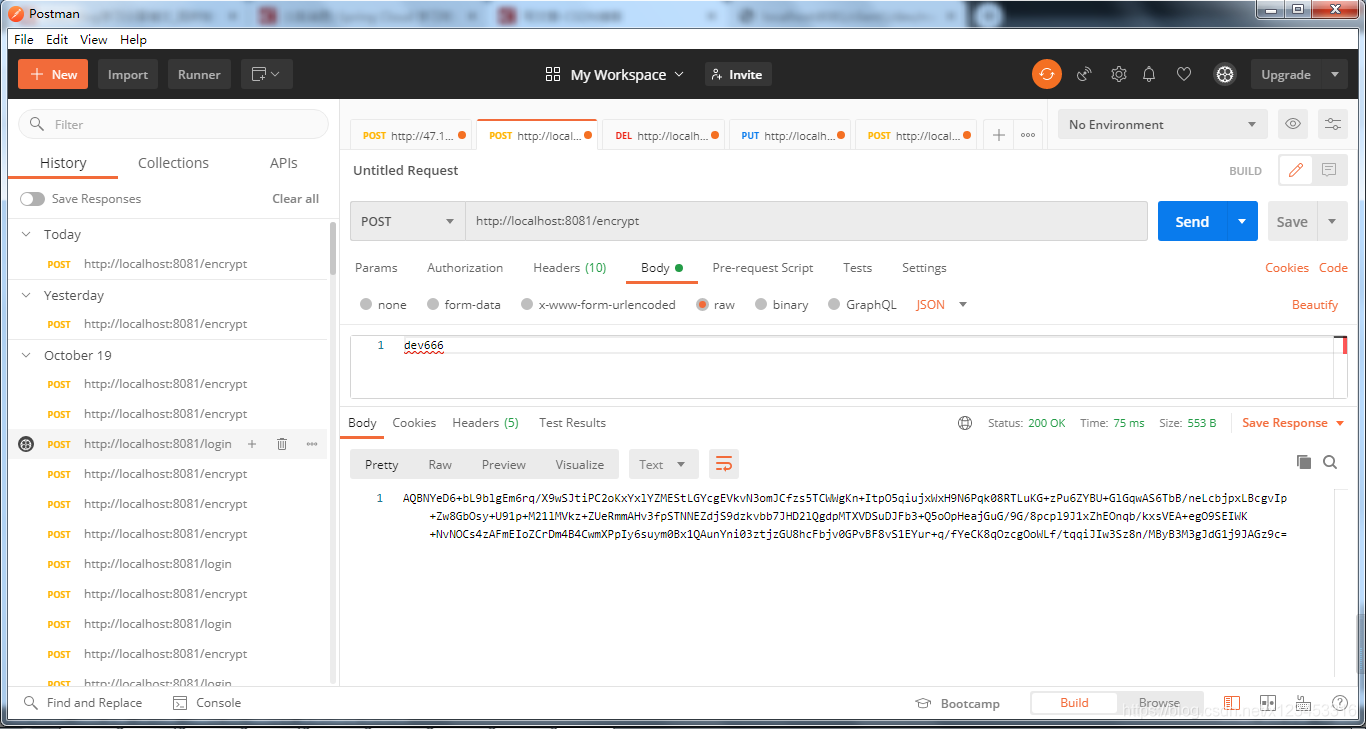This screenshot has height=729, width=1366.
Task: Click the Send button
Action: pos(1192,221)
